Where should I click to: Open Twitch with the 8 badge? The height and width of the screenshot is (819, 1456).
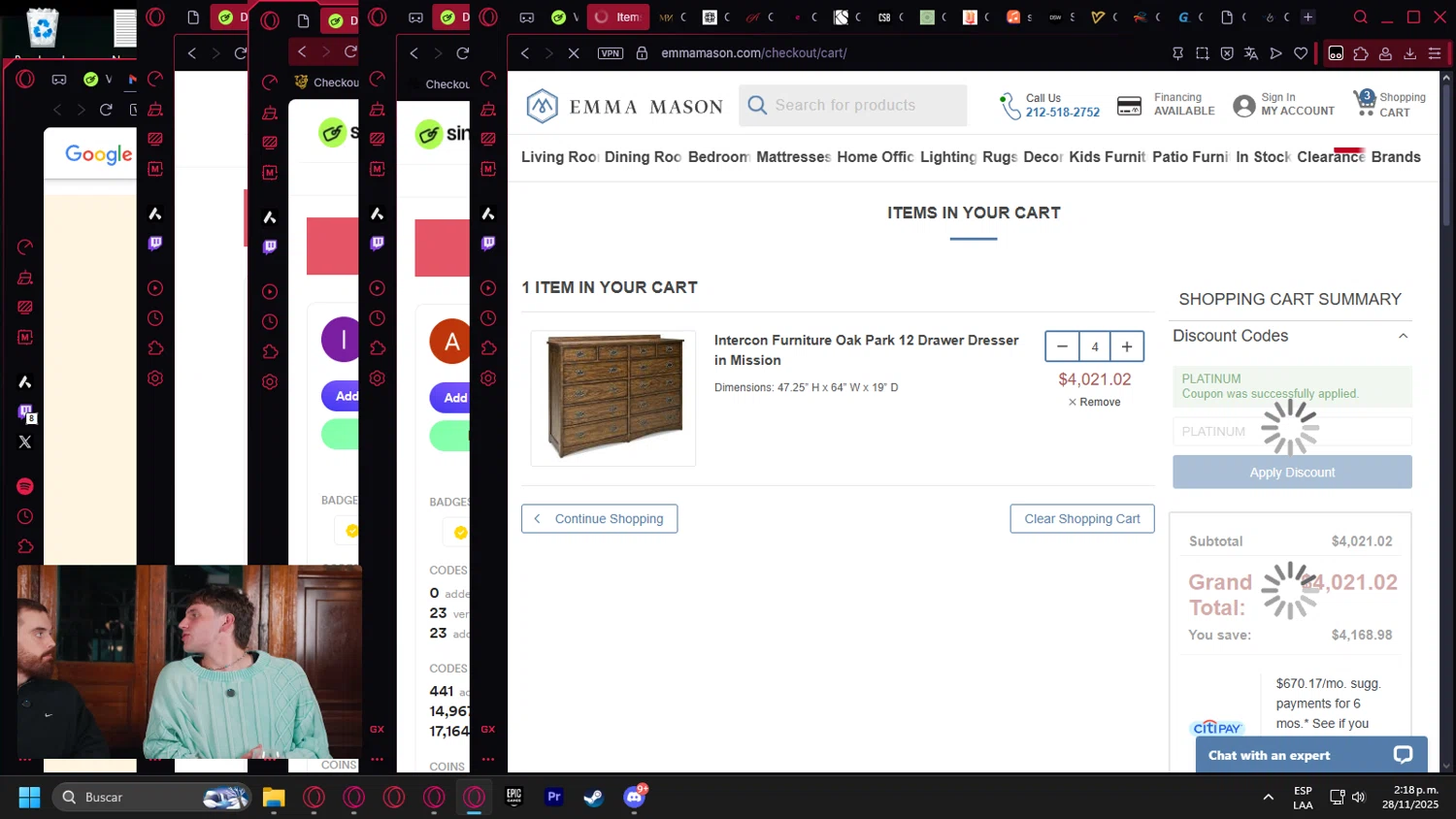coord(26,412)
